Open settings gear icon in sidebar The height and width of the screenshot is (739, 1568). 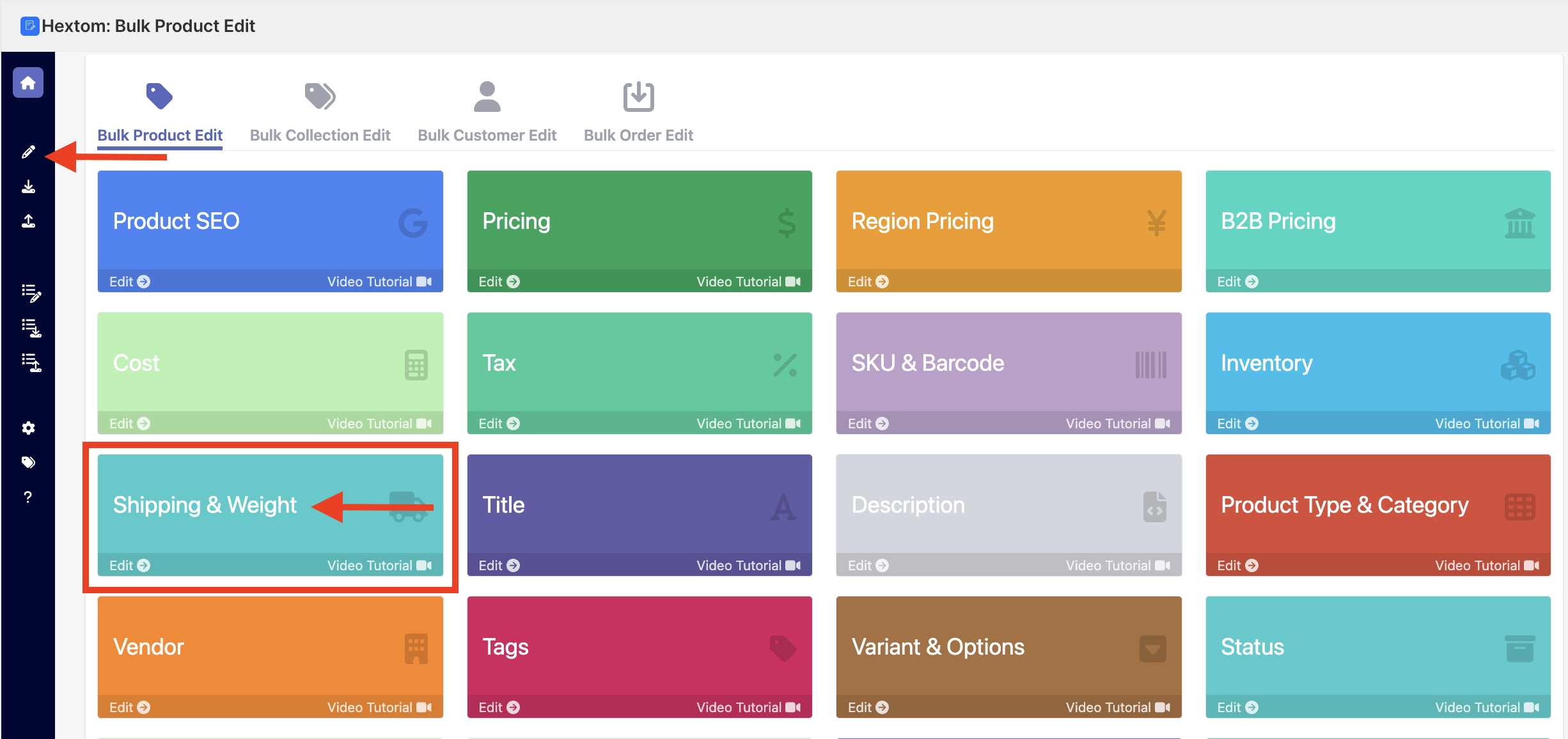click(x=28, y=428)
